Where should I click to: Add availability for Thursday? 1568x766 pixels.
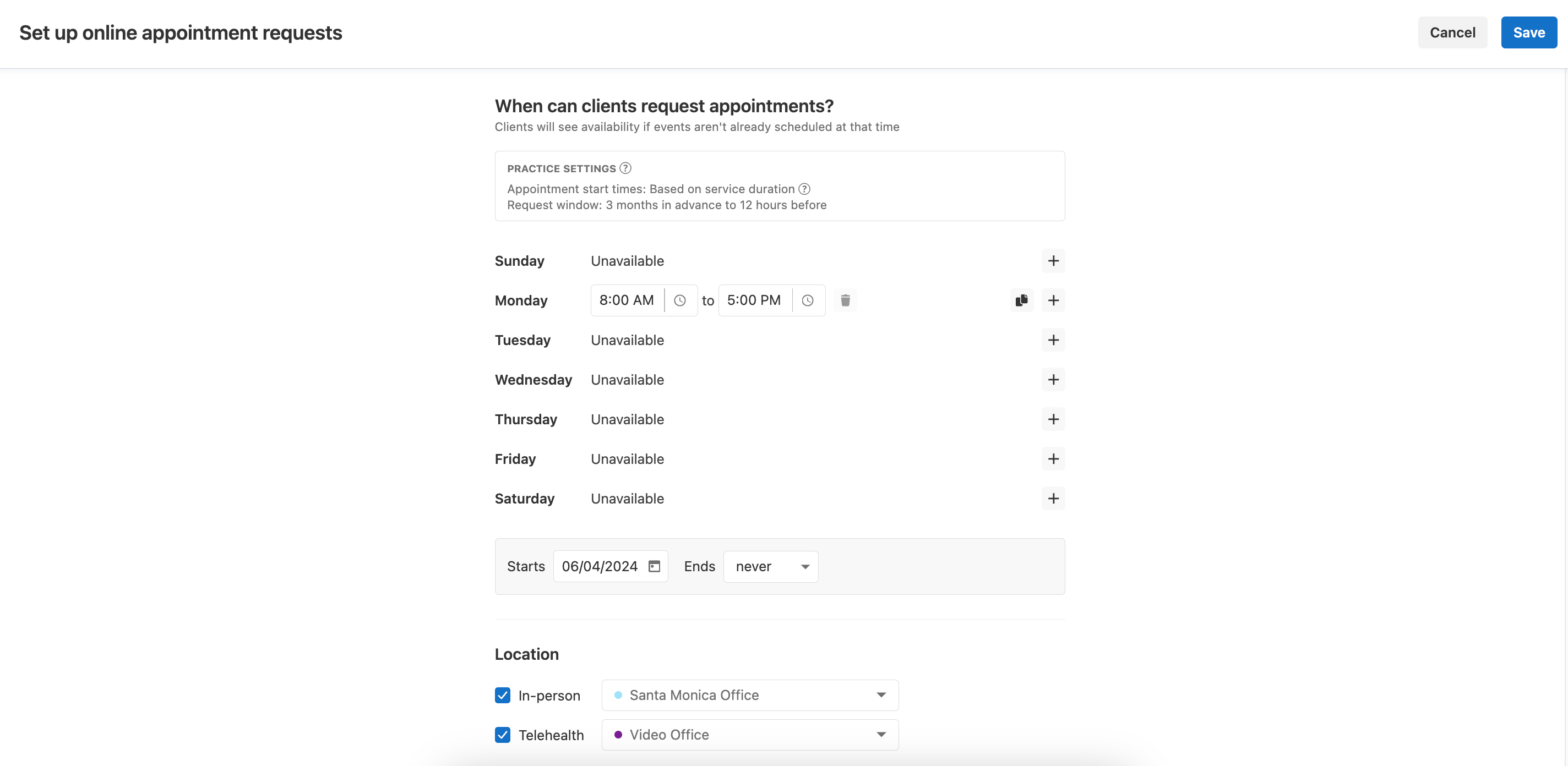point(1054,419)
